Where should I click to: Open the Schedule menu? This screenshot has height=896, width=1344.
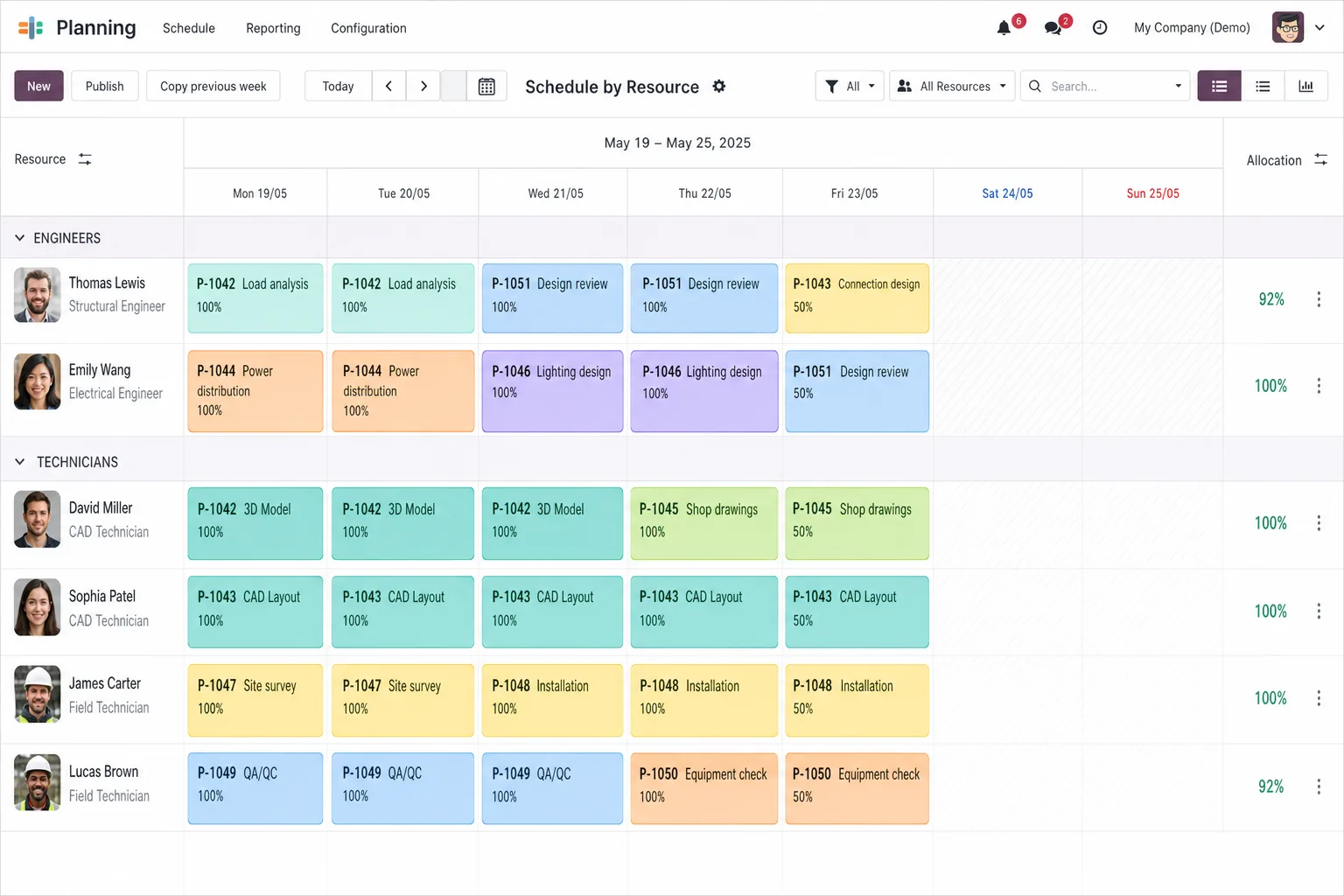189,28
